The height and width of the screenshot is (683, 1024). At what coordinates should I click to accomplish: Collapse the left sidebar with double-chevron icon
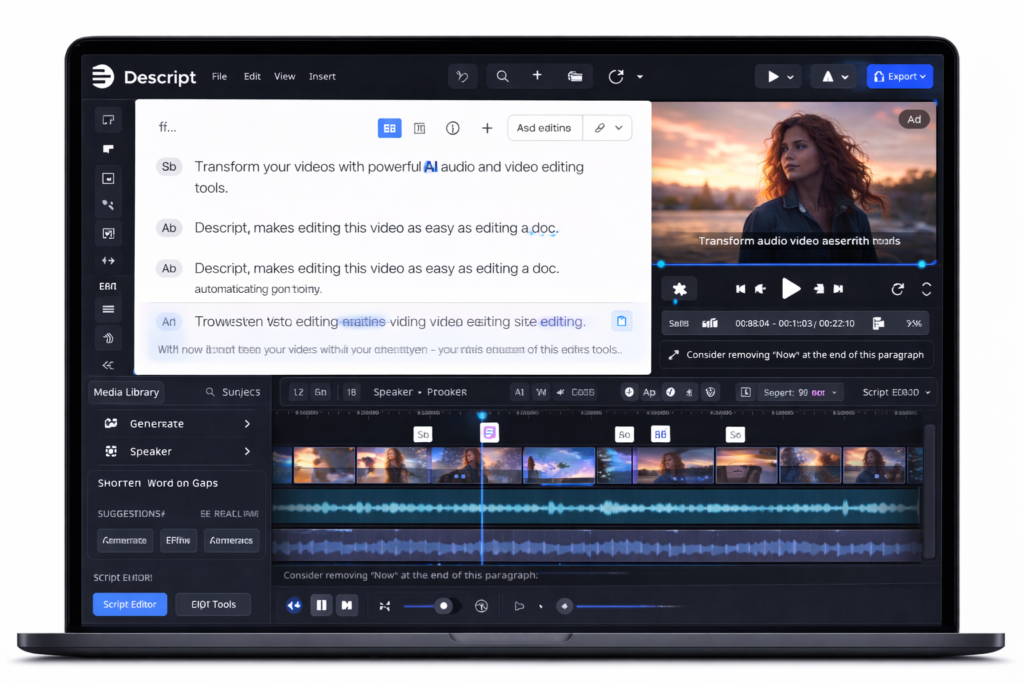click(108, 365)
